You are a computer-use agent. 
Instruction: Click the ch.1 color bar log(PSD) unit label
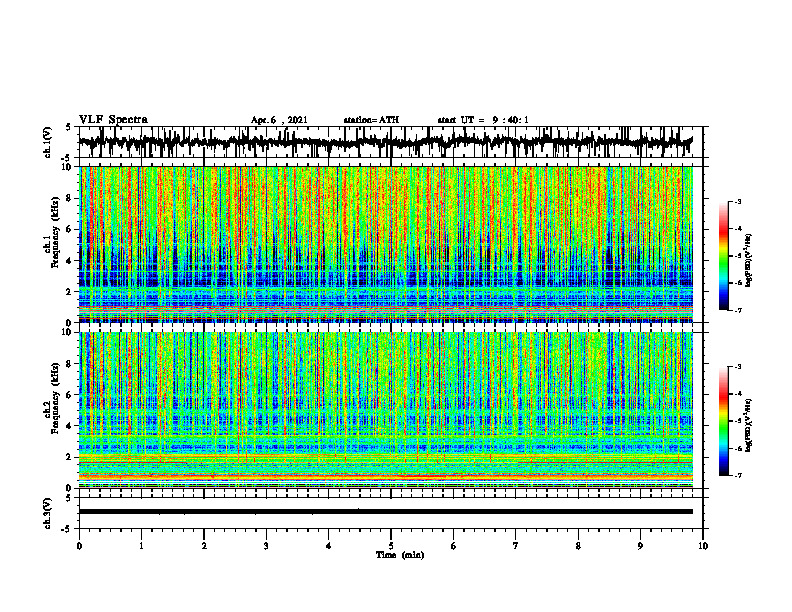click(749, 261)
